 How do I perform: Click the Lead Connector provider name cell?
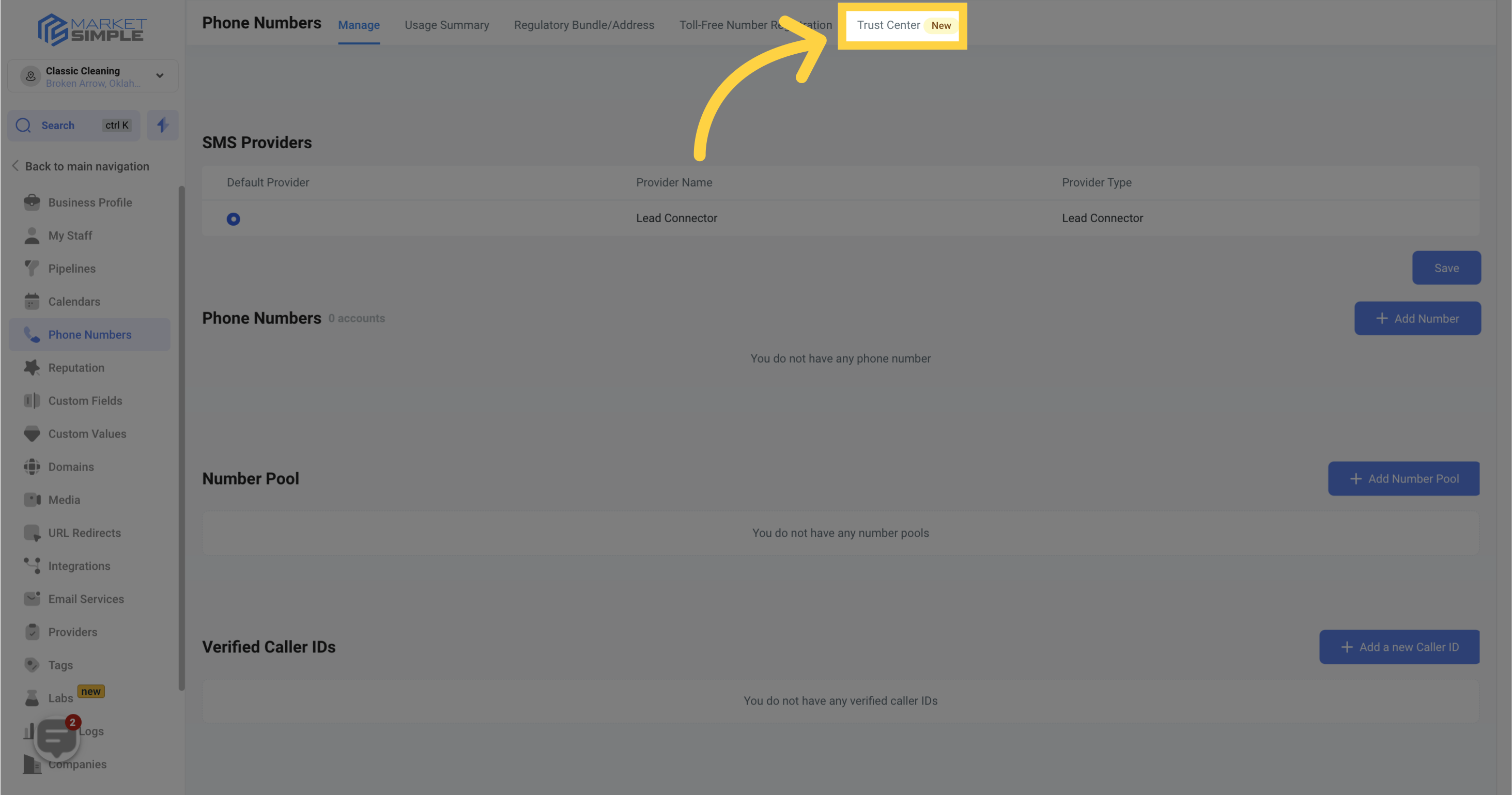676,219
